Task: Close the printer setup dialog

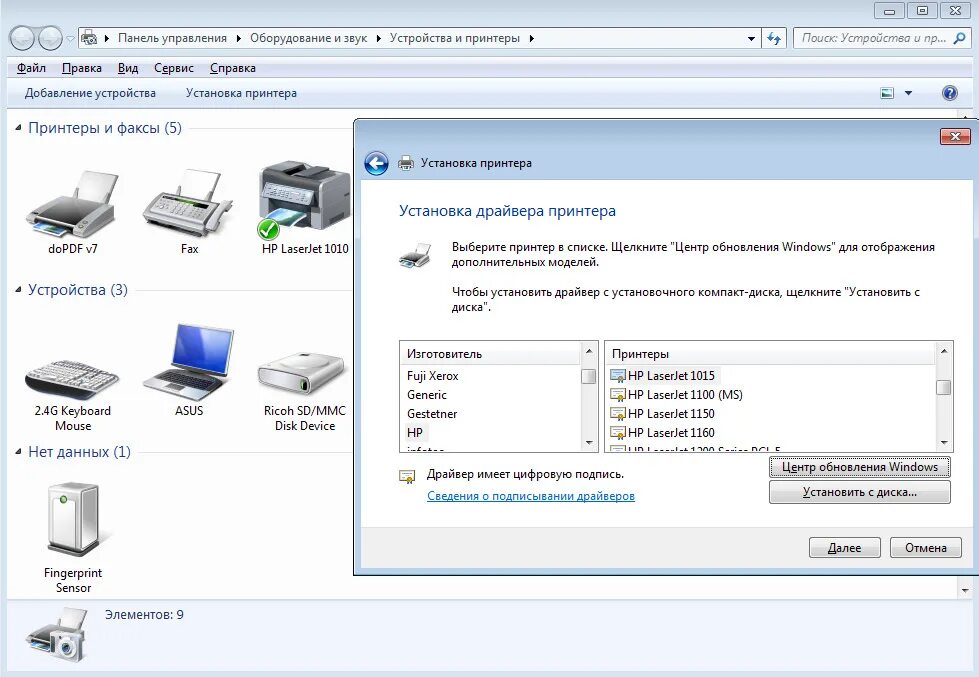Action: 955,136
